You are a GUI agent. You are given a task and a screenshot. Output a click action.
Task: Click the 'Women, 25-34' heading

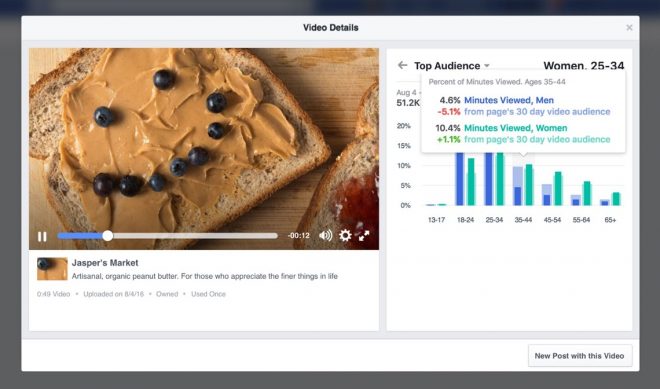click(584, 66)
